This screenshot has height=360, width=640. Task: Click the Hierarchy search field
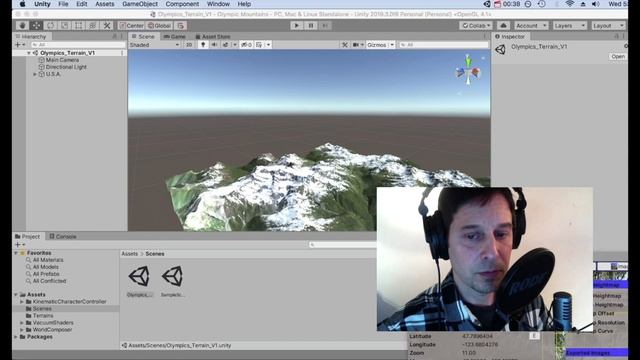tap(78, 45)
